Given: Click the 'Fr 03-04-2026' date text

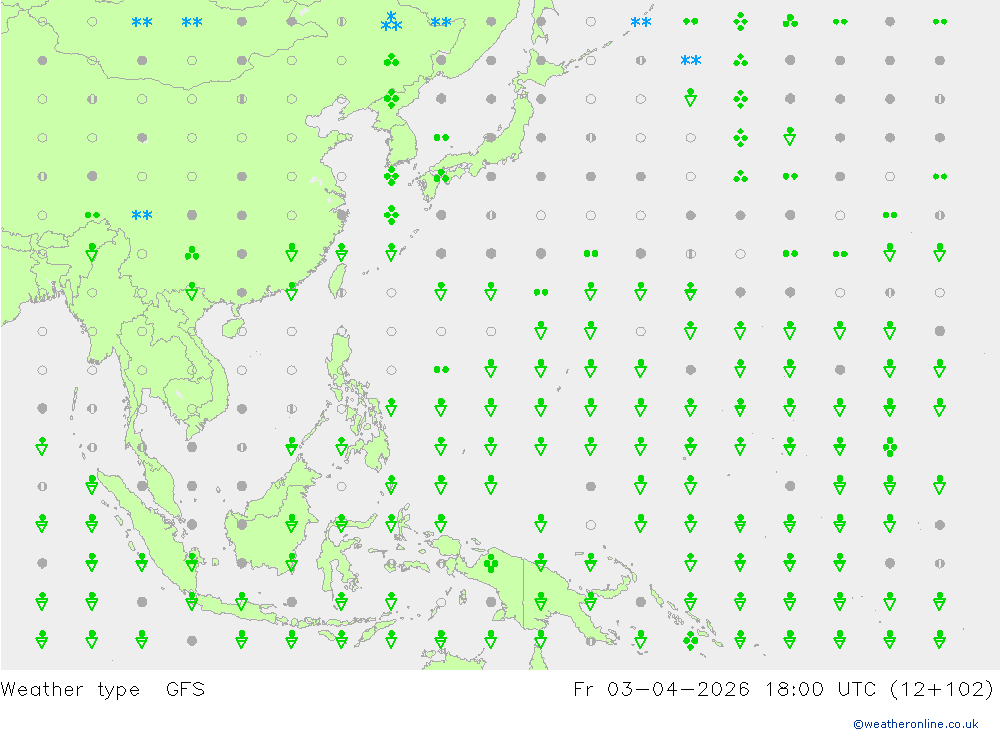Looking at the screenshot, I should point(661,689).
